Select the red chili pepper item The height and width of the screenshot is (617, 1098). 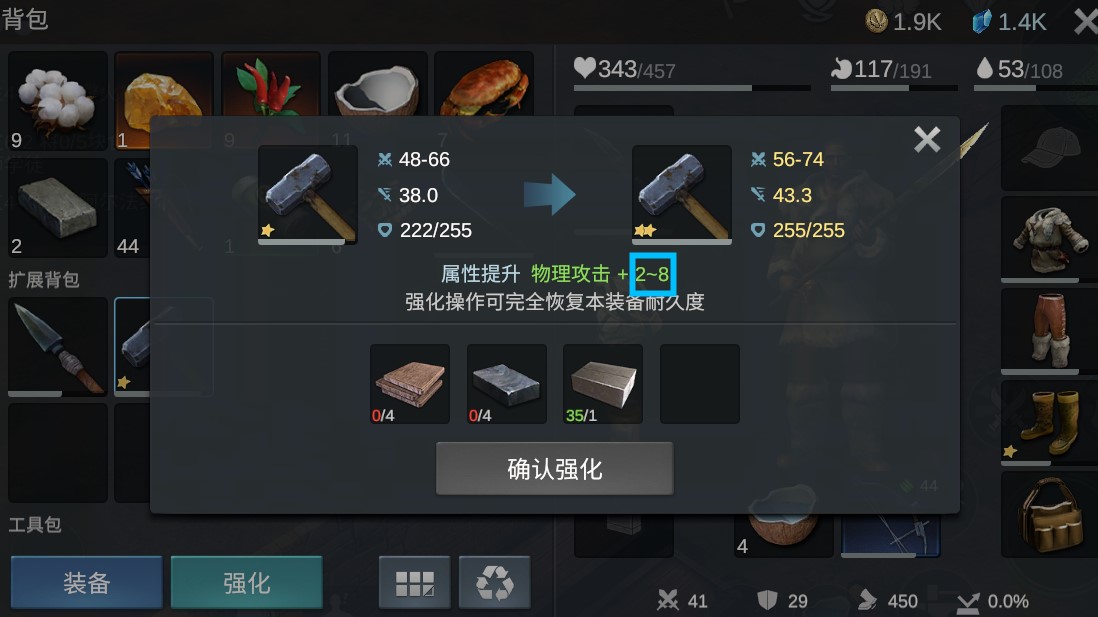[x=271, y=84]
